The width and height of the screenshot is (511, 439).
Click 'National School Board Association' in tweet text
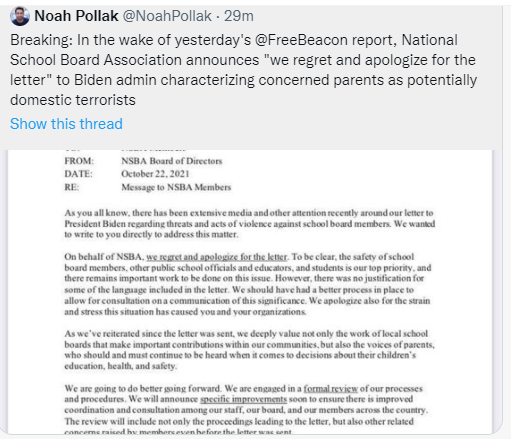(x=233, y=50)
